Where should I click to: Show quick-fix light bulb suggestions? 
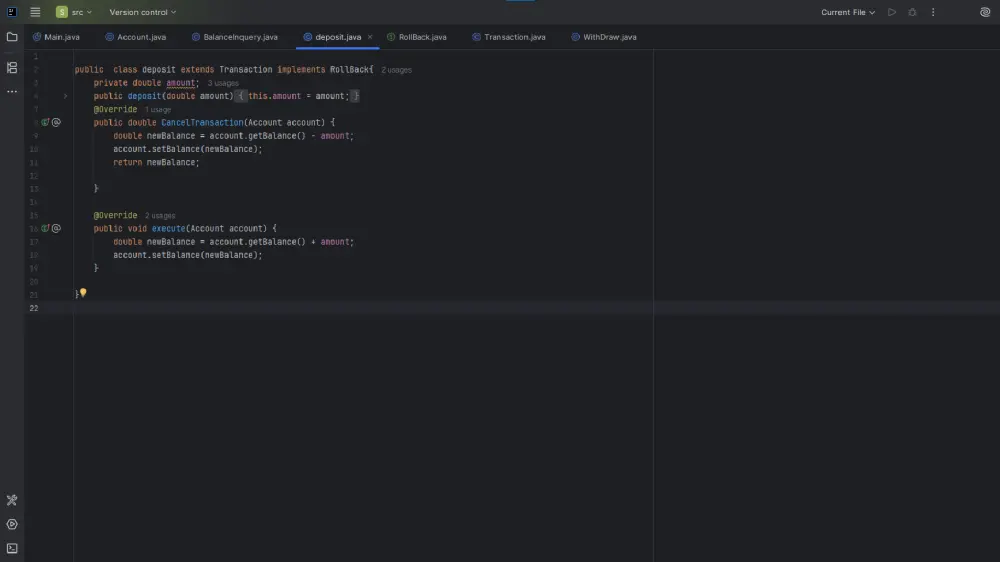pos(83,293)
